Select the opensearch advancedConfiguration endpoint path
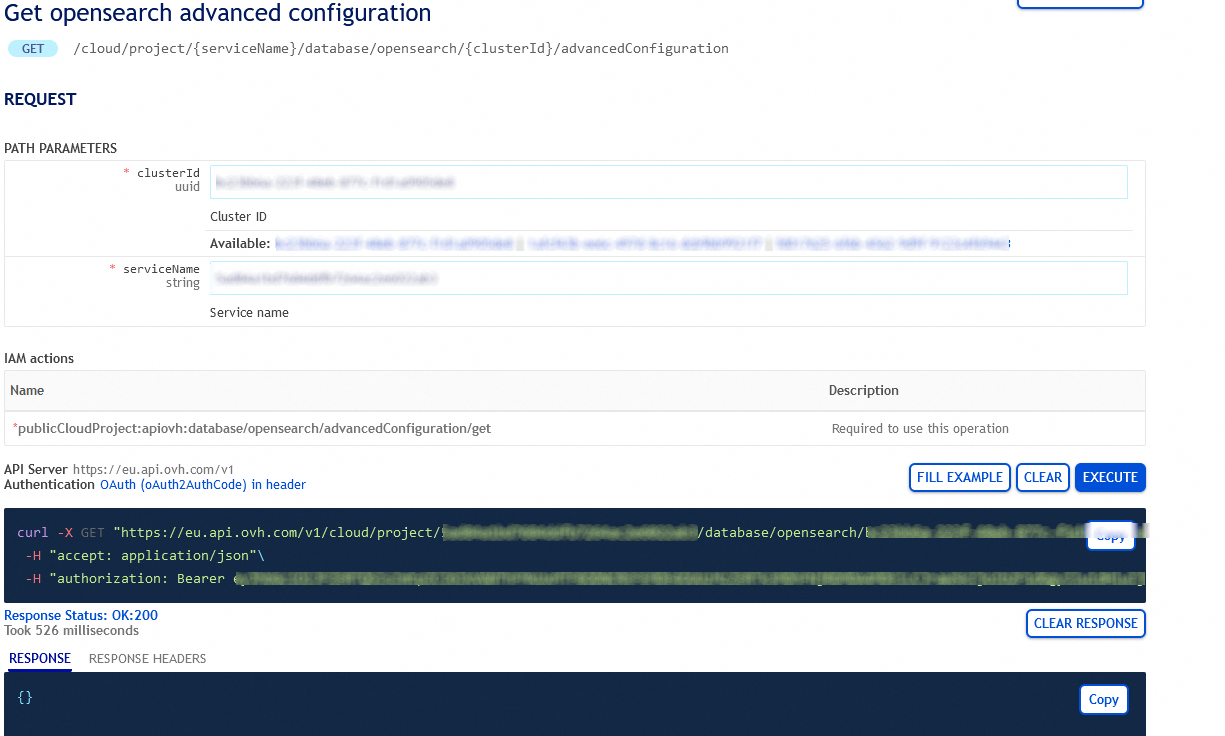Image resolution: width=1225 pixels, height=736 pixels. (400, 48)
